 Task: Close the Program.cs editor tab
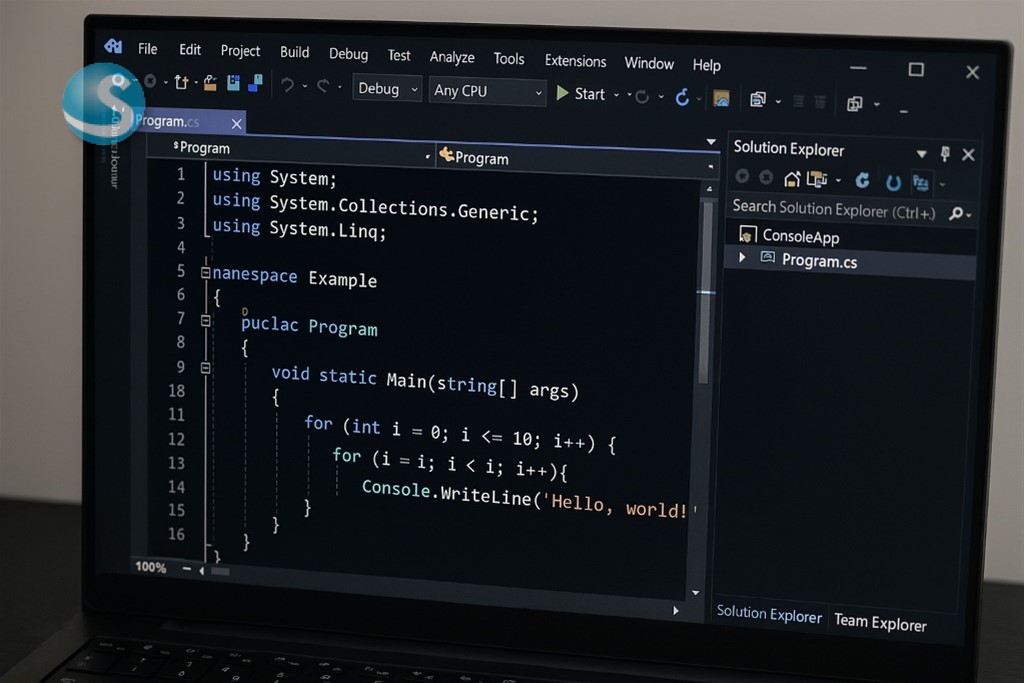(237, 123)
